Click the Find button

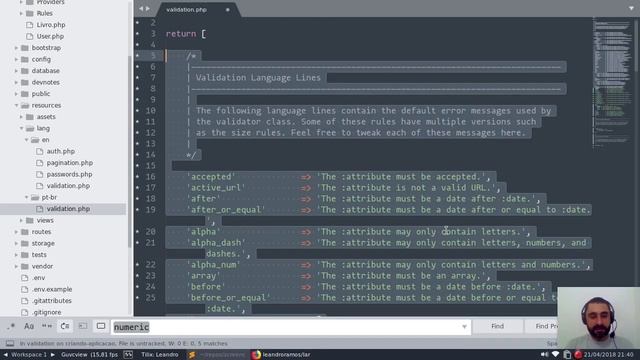(498, 326)
